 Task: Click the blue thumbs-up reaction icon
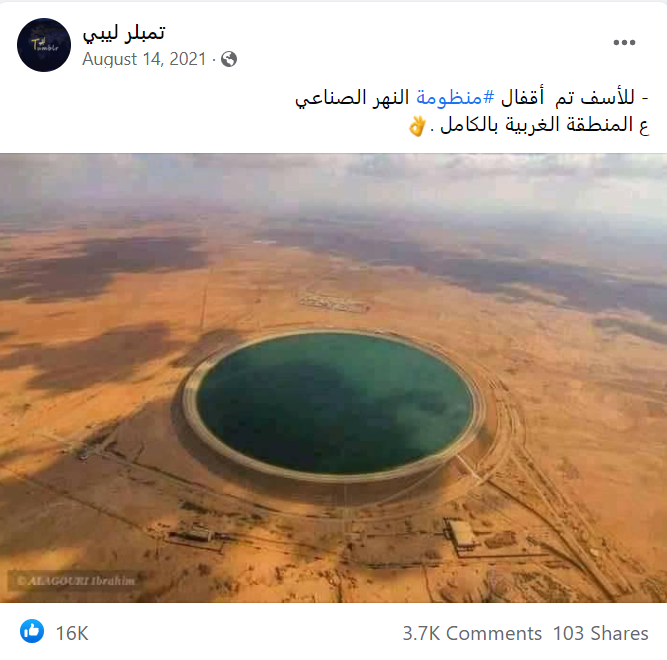click(x=32, y=631)
